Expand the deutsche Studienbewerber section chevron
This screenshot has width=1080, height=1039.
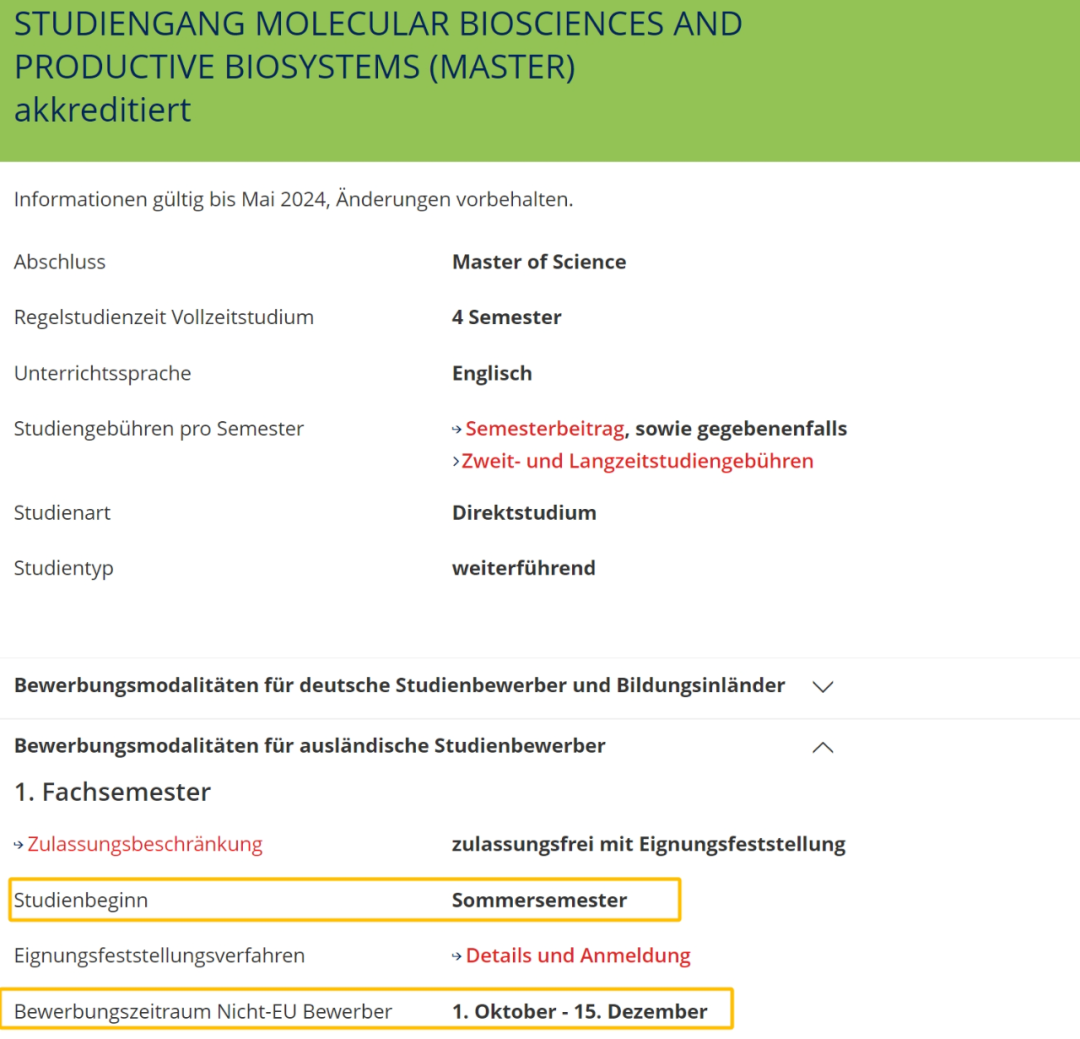pyautogui.click(x=823, y=687)
